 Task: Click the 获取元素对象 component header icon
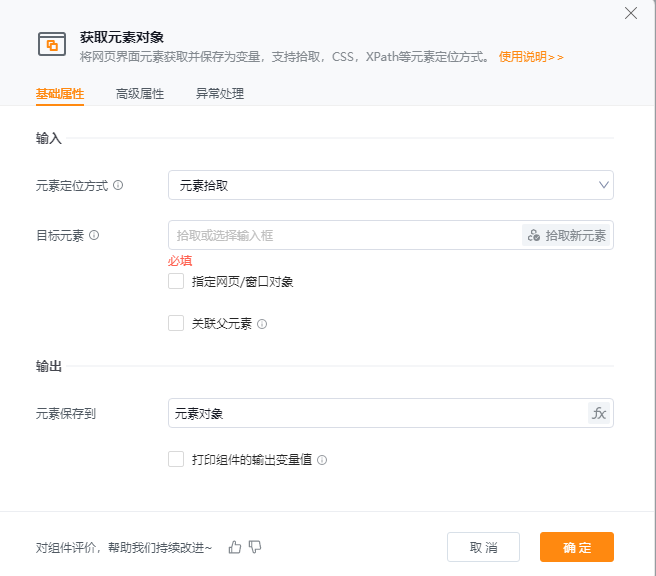tap(51, 45)
